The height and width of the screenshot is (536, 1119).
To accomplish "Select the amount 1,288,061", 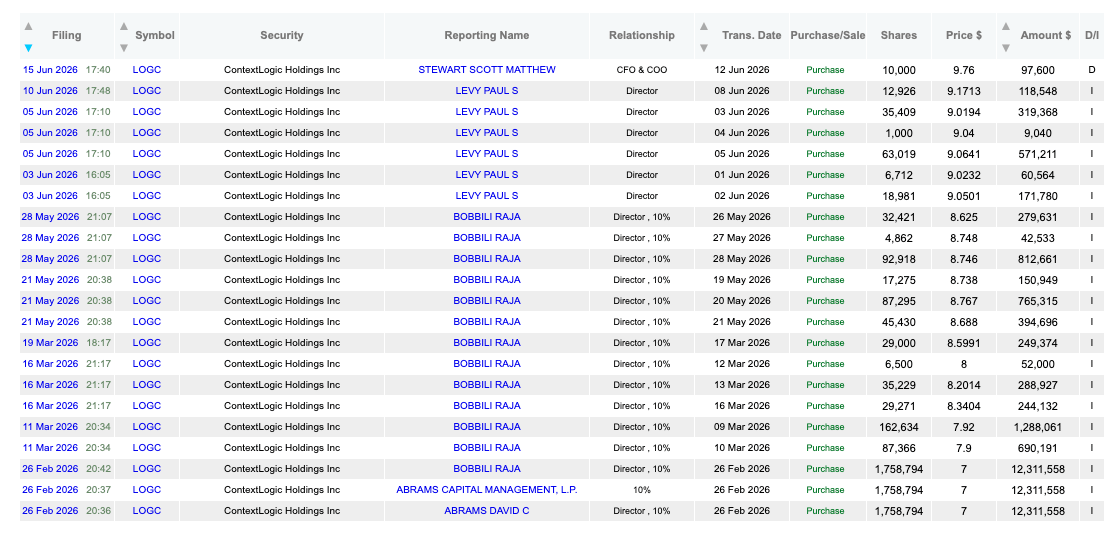I will pos(1038,427).
